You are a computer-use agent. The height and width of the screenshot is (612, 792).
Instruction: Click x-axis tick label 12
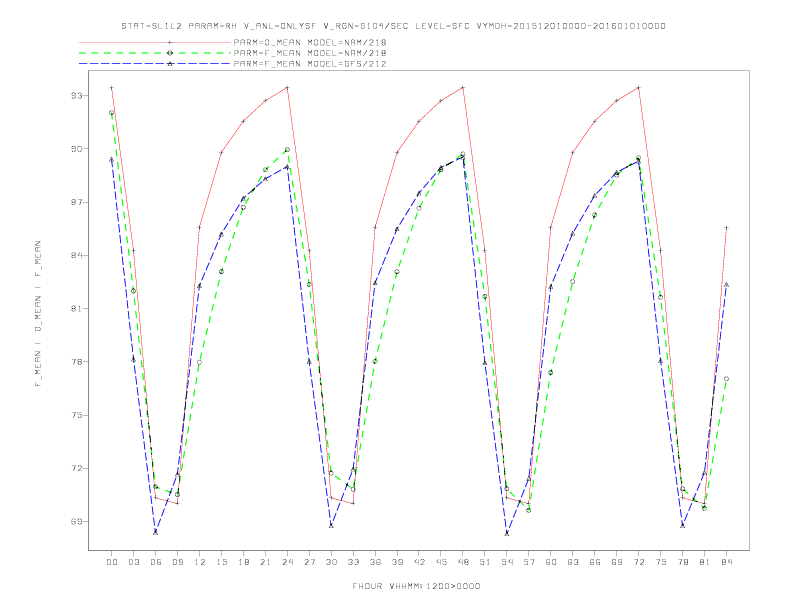point(200,562)
